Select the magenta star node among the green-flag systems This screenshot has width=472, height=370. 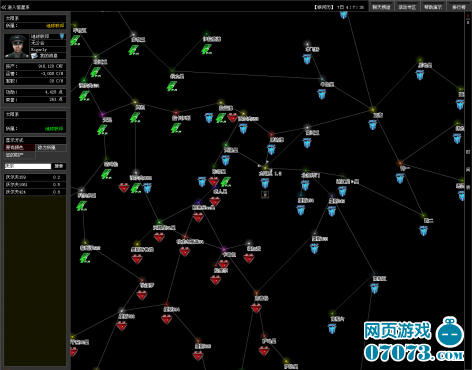(x=102, y=115)
